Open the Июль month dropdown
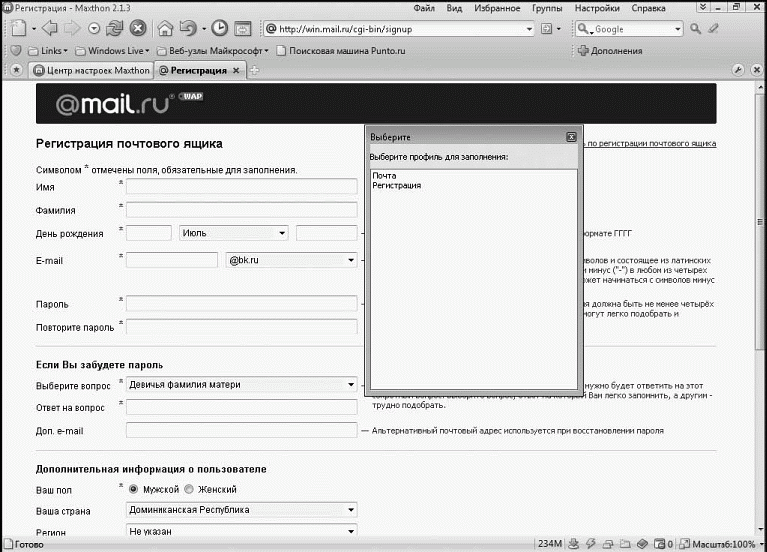The height and width of the screenshot is (552, 767). tap(234, 233)
